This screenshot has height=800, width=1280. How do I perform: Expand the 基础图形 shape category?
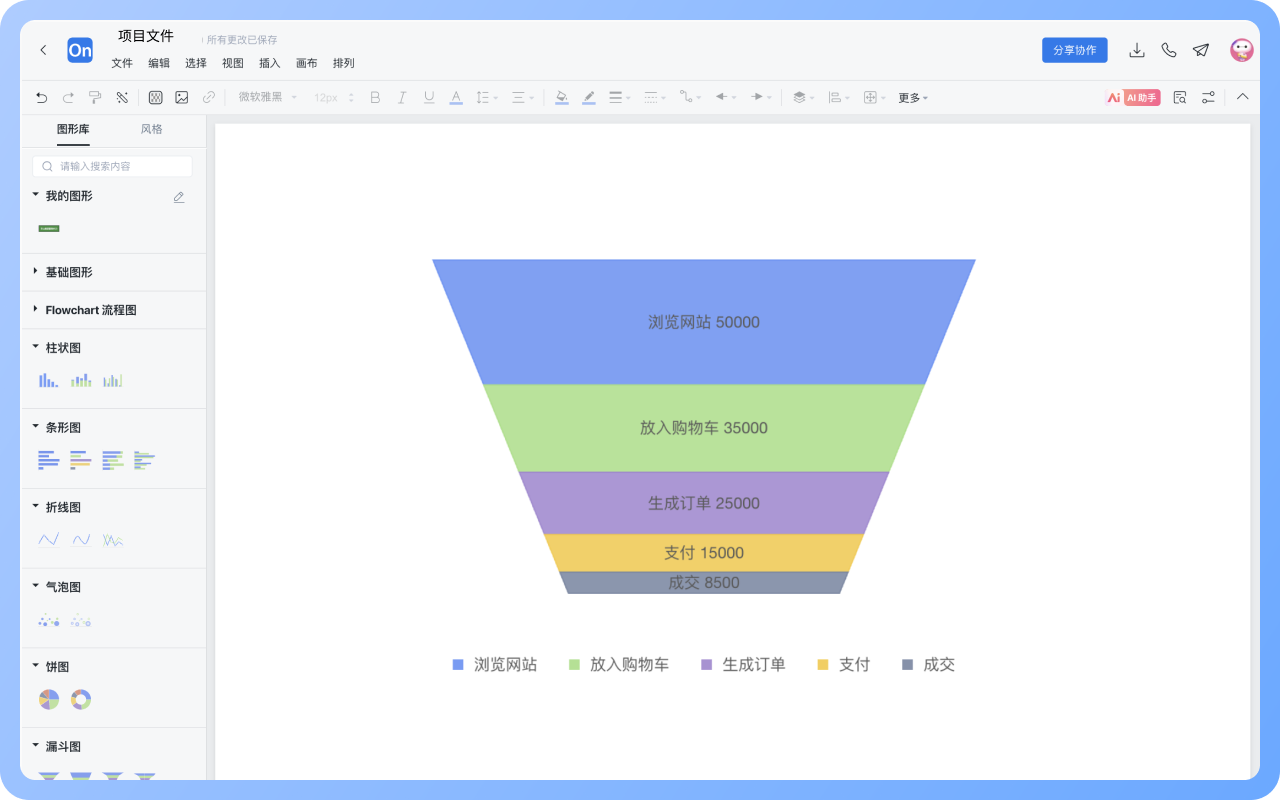click(68, 272)
